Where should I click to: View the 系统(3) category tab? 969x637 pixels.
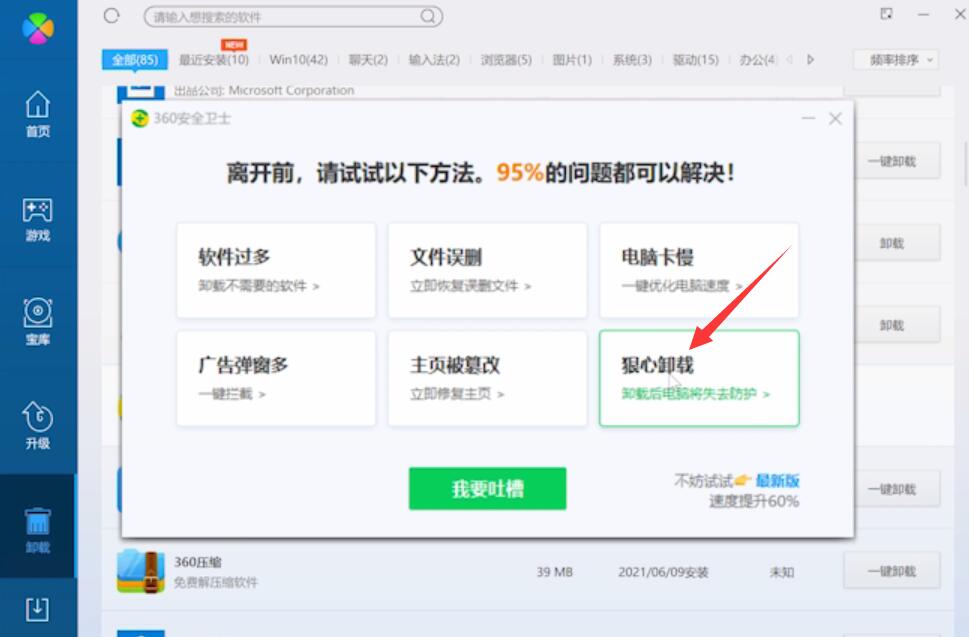(632, 60)
